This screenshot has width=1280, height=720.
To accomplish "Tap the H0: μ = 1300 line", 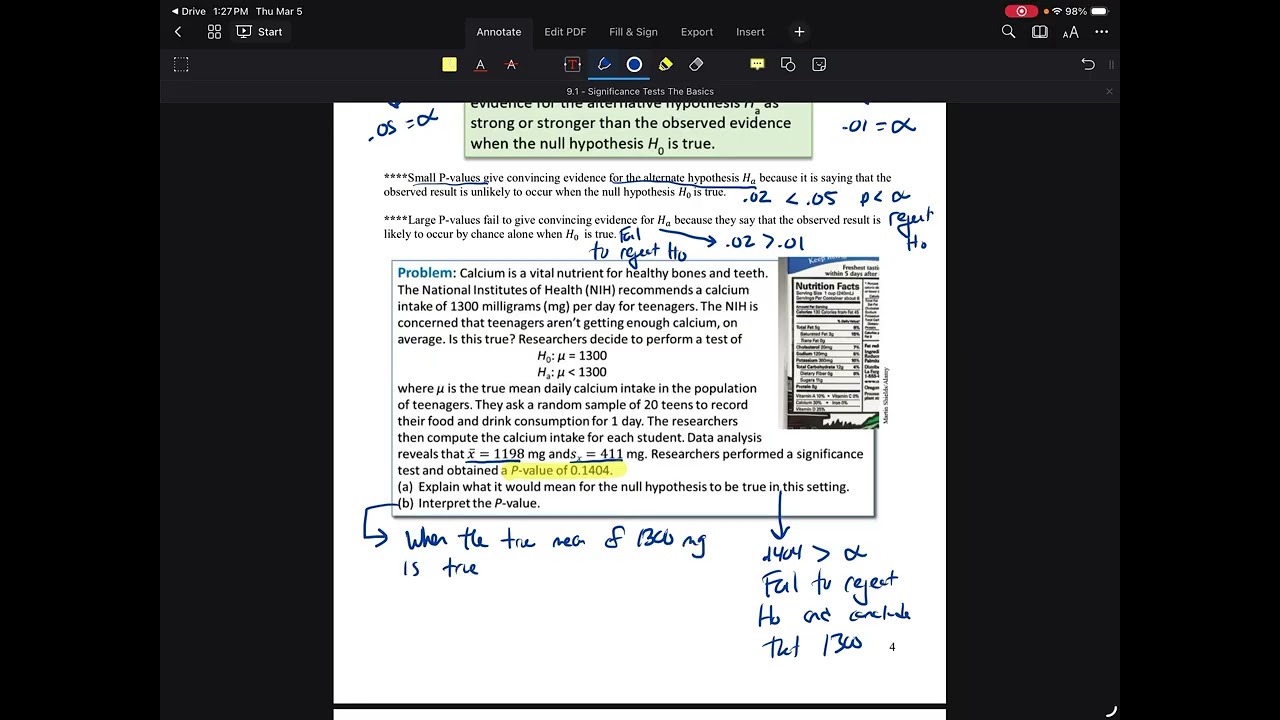I will (x=572, y=356).
